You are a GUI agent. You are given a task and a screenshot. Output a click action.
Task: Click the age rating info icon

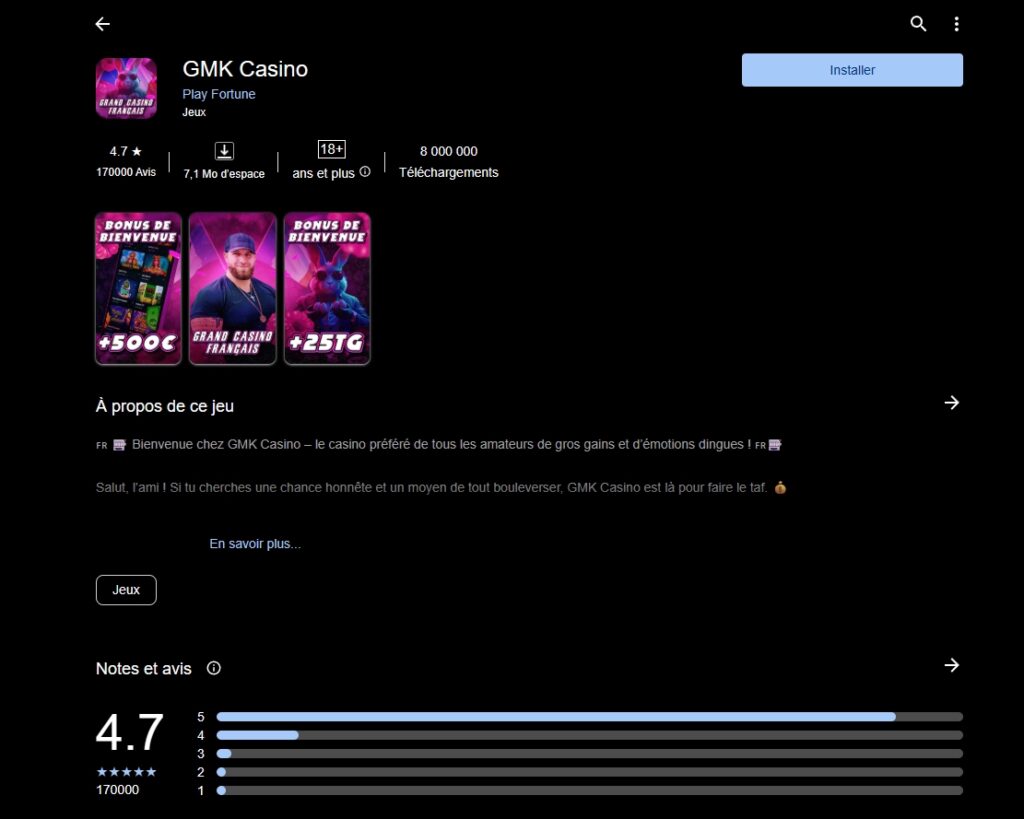coord(365,172)
